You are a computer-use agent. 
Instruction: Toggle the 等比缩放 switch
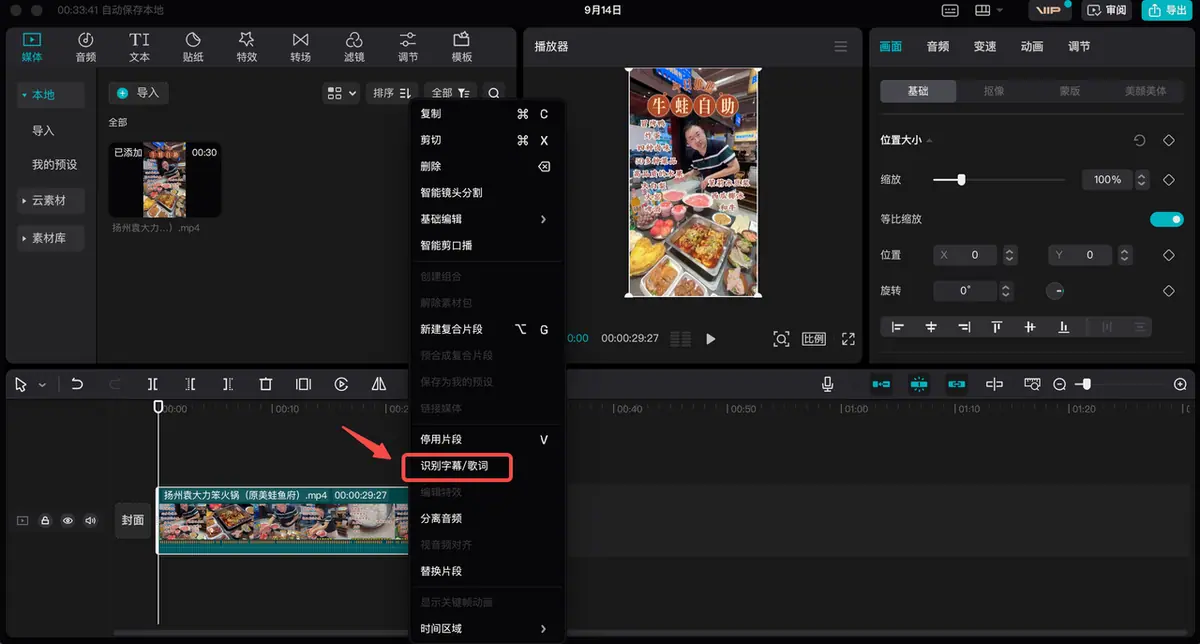(1166, 219)
